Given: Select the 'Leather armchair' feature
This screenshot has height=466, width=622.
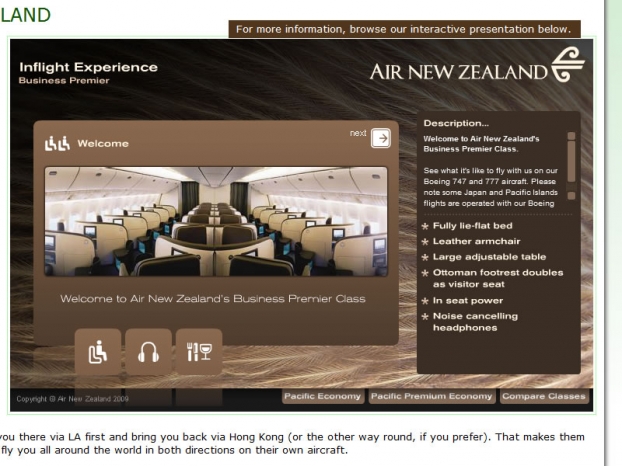Looking at the screenshot, I should click(476, 241).
